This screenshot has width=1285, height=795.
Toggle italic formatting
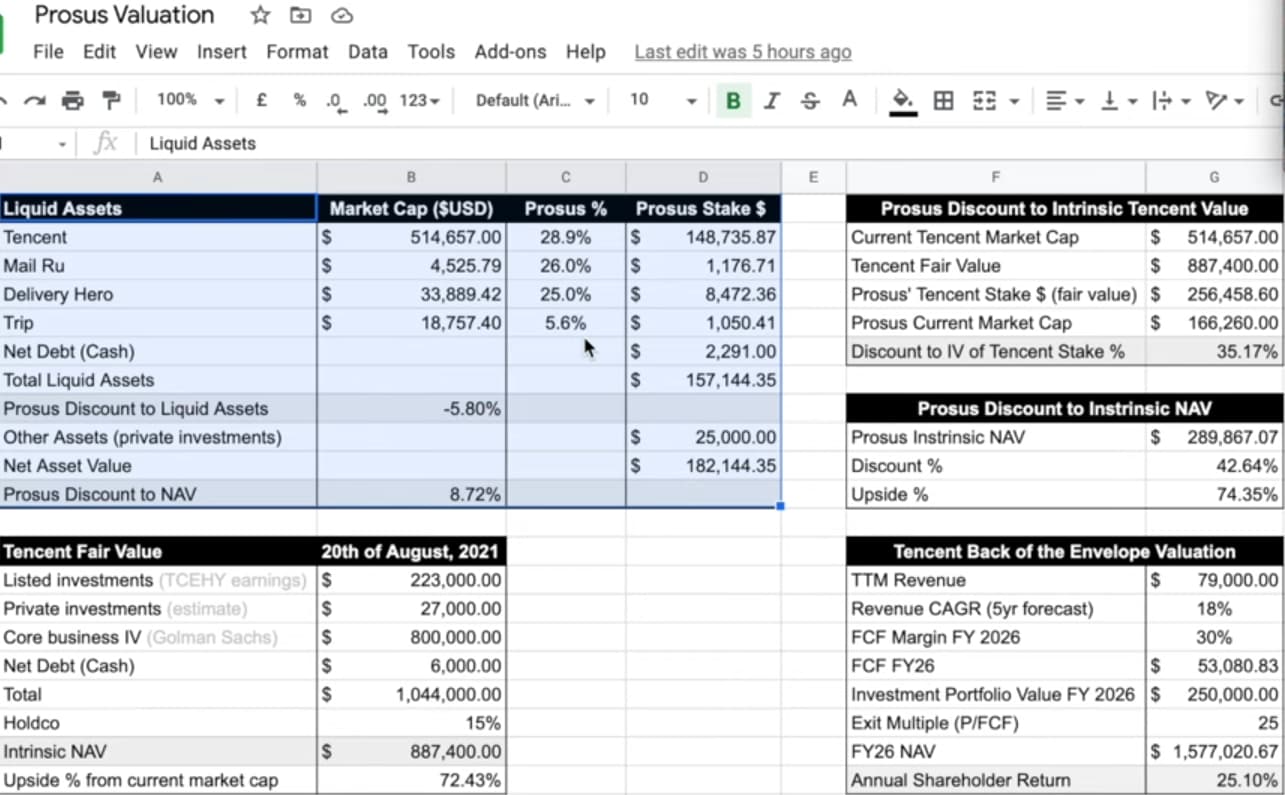(x=771, y=100)
